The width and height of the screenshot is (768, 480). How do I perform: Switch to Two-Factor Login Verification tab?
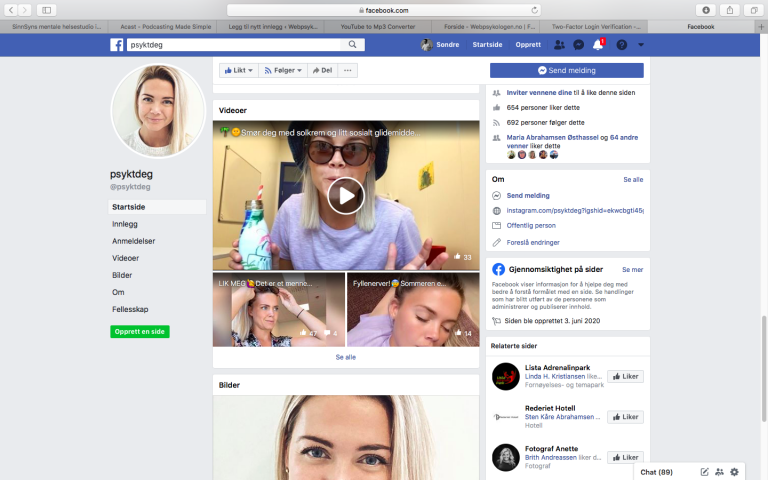594,27
